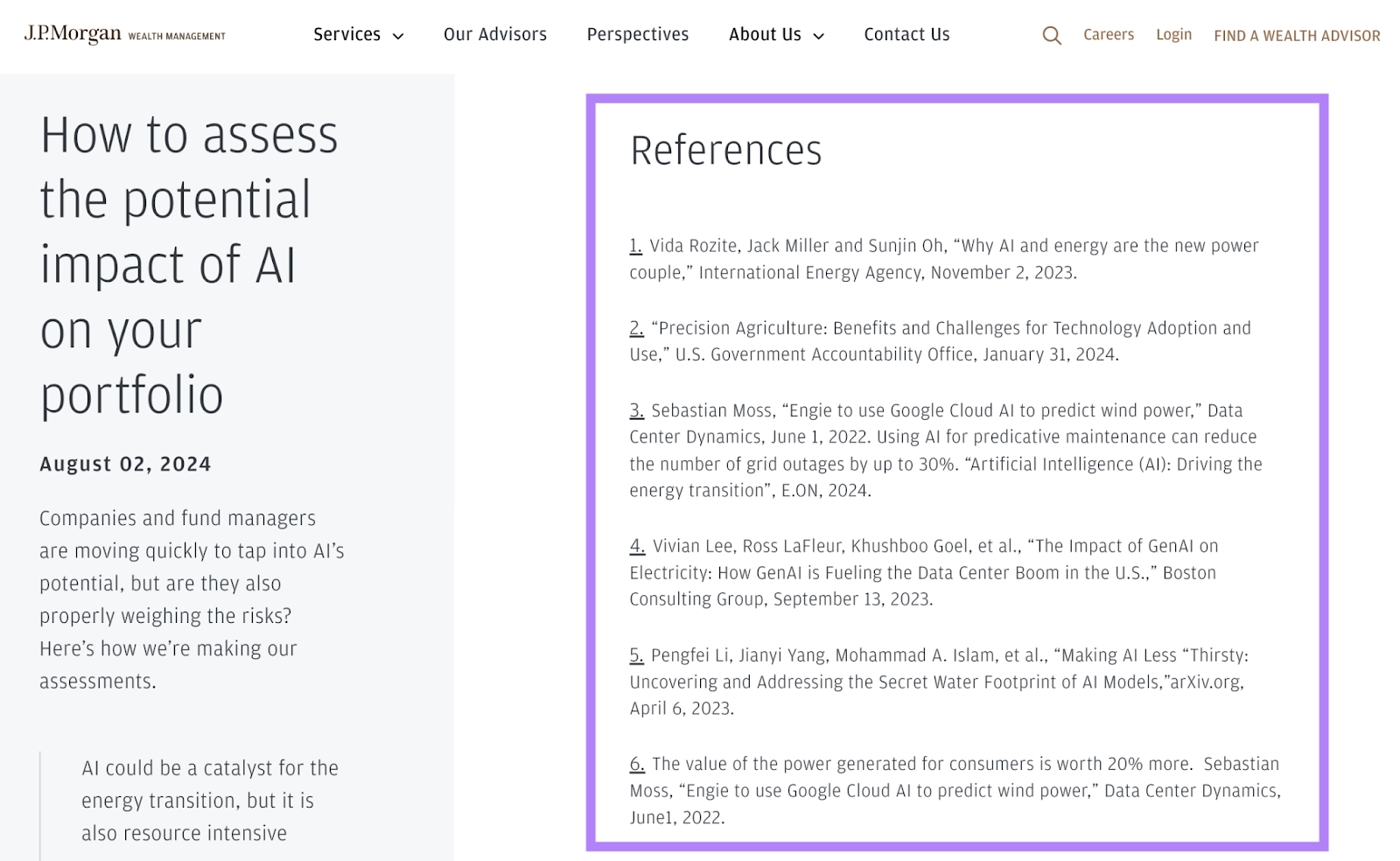Click reference 6 from Data Center Dynamics
The image size is (1400, 861).
(x=634, y=763)
